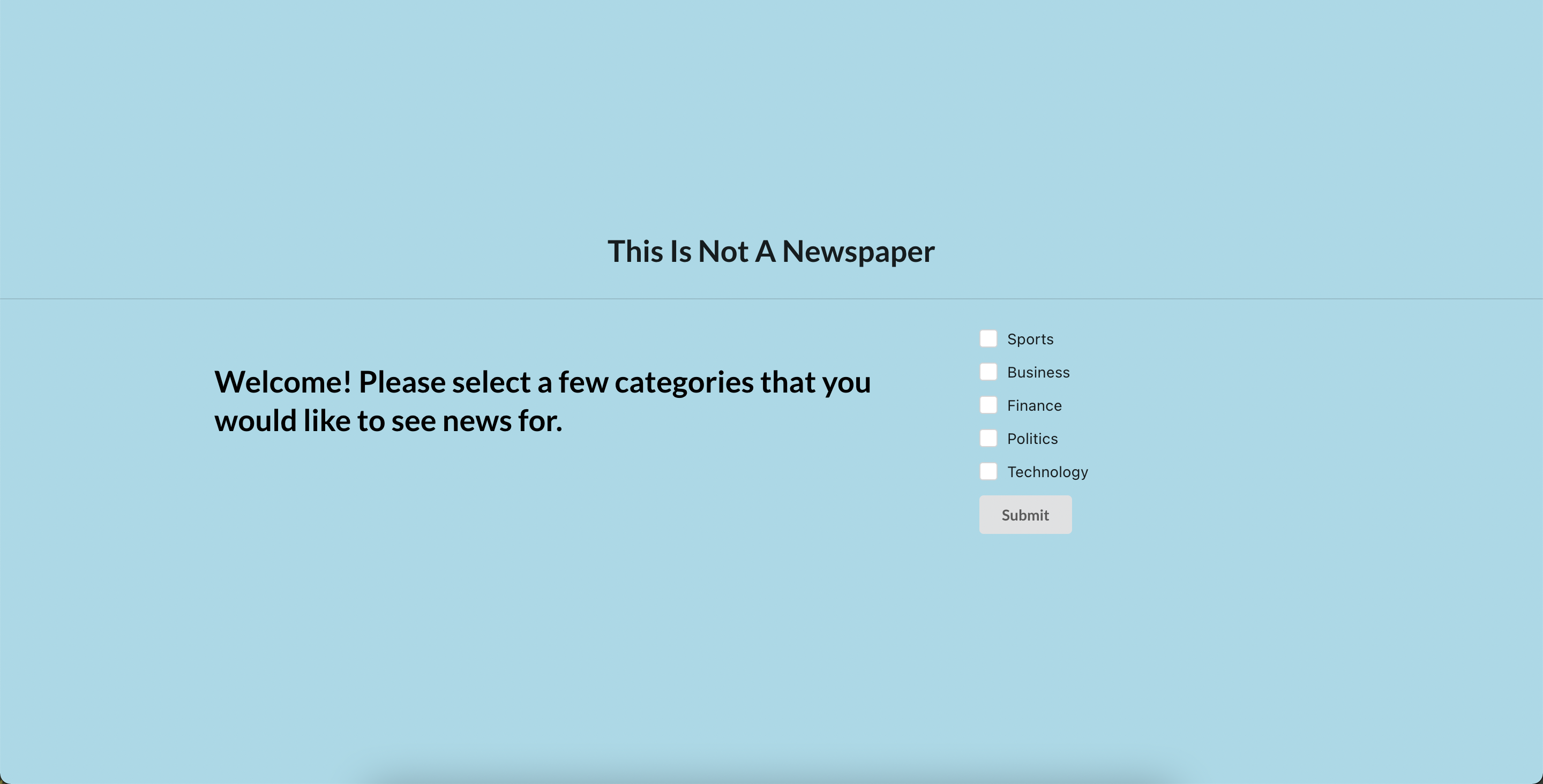Screen dimensions: 1543x784
Task: Click the word select in the heading
Action: (491, 382)
